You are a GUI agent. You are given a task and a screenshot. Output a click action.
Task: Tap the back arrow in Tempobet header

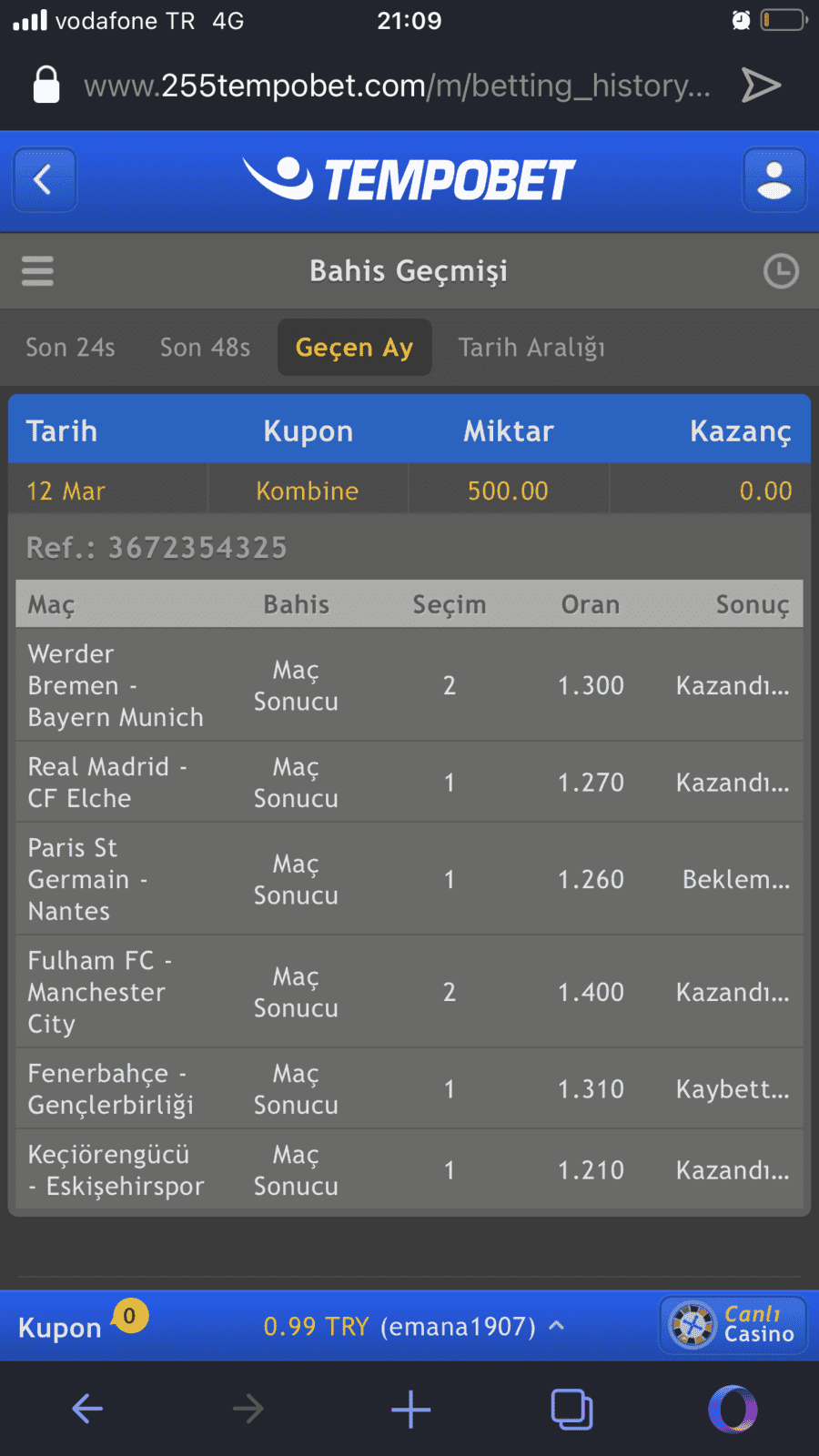(x=45, y=180)
